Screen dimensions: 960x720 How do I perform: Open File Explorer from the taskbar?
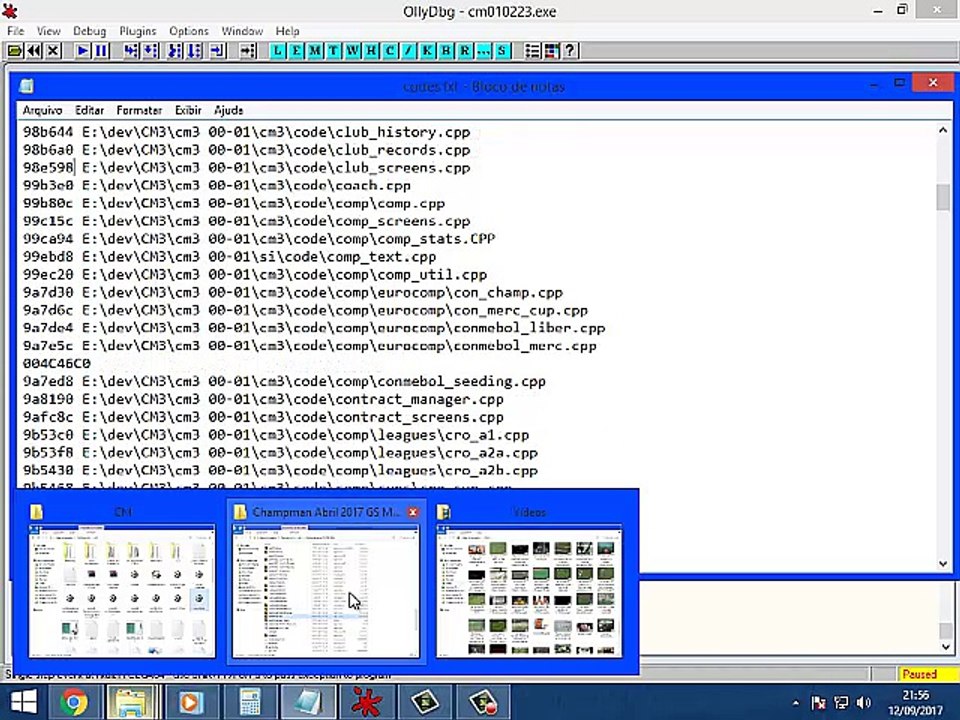tap(130, 702)
